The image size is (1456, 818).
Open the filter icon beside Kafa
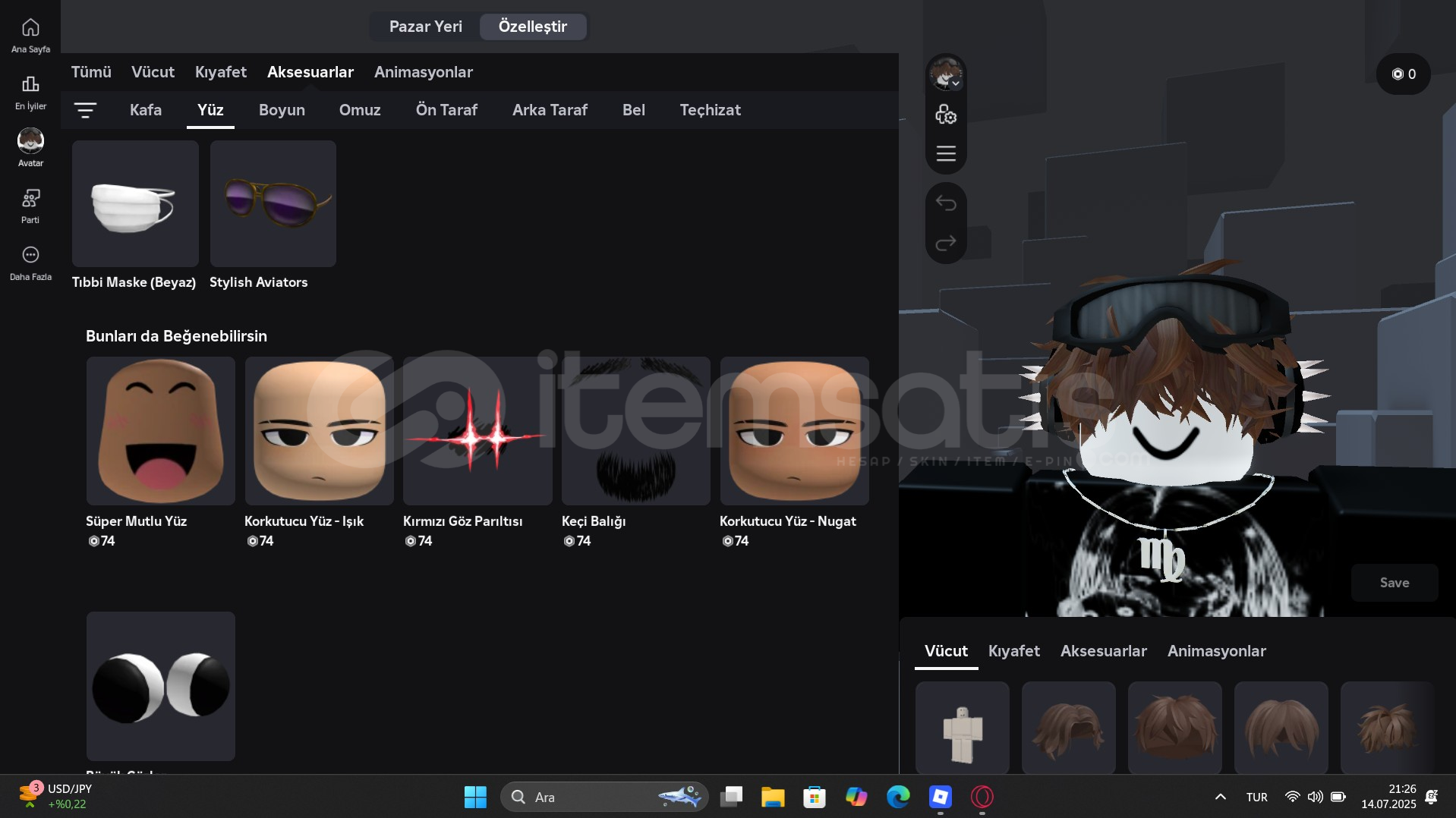click(x=85, y=110)
